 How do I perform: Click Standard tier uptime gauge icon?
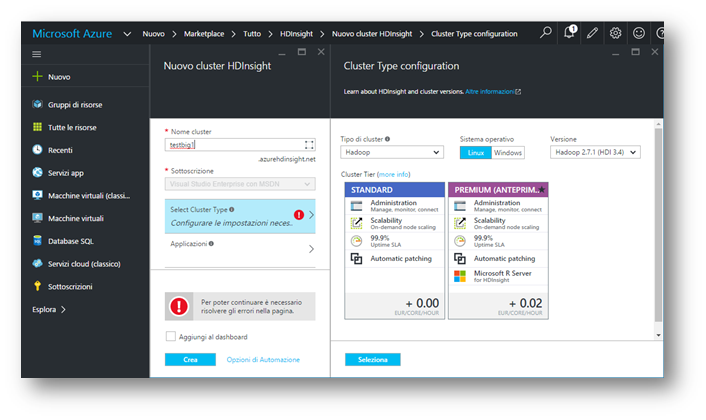coord(356,241)
